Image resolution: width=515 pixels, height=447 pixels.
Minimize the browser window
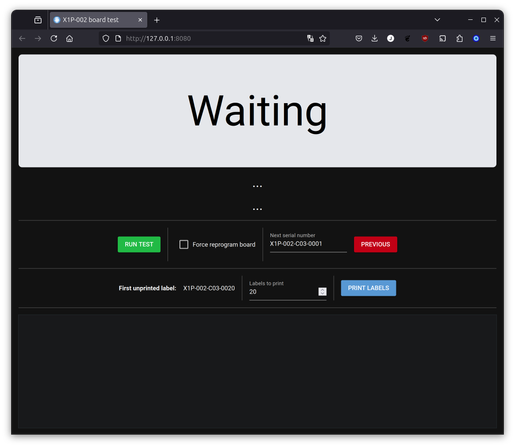pos(470,20)
